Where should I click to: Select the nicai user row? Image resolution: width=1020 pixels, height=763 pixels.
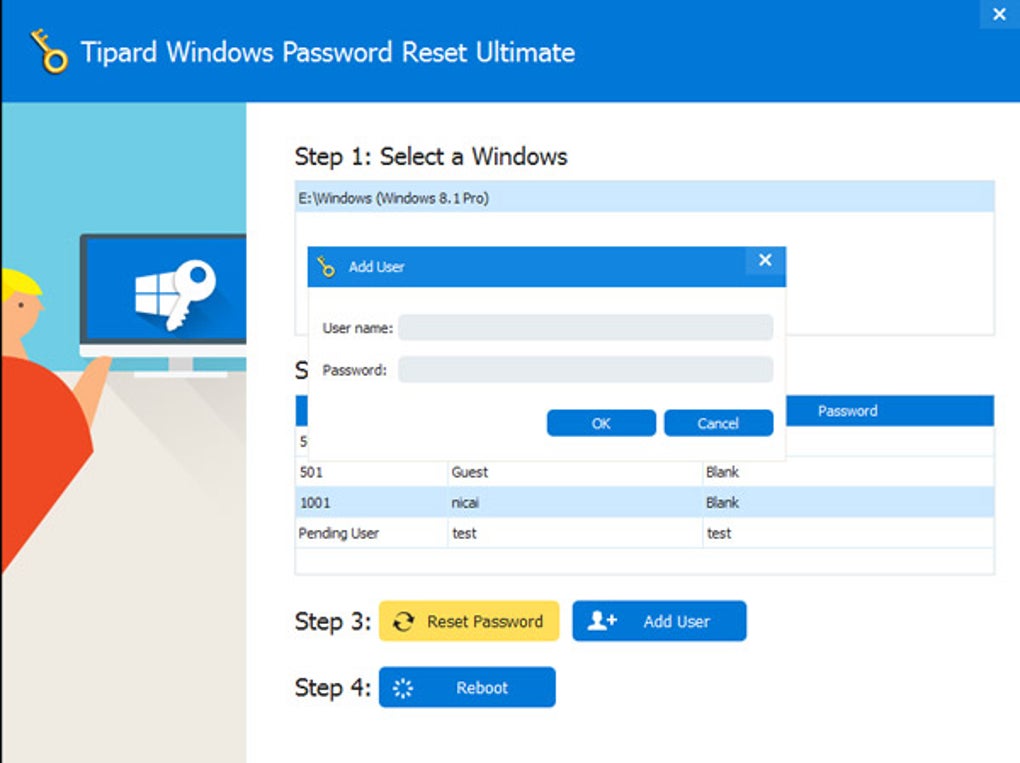pyautogui.click(x=644, y=503)
